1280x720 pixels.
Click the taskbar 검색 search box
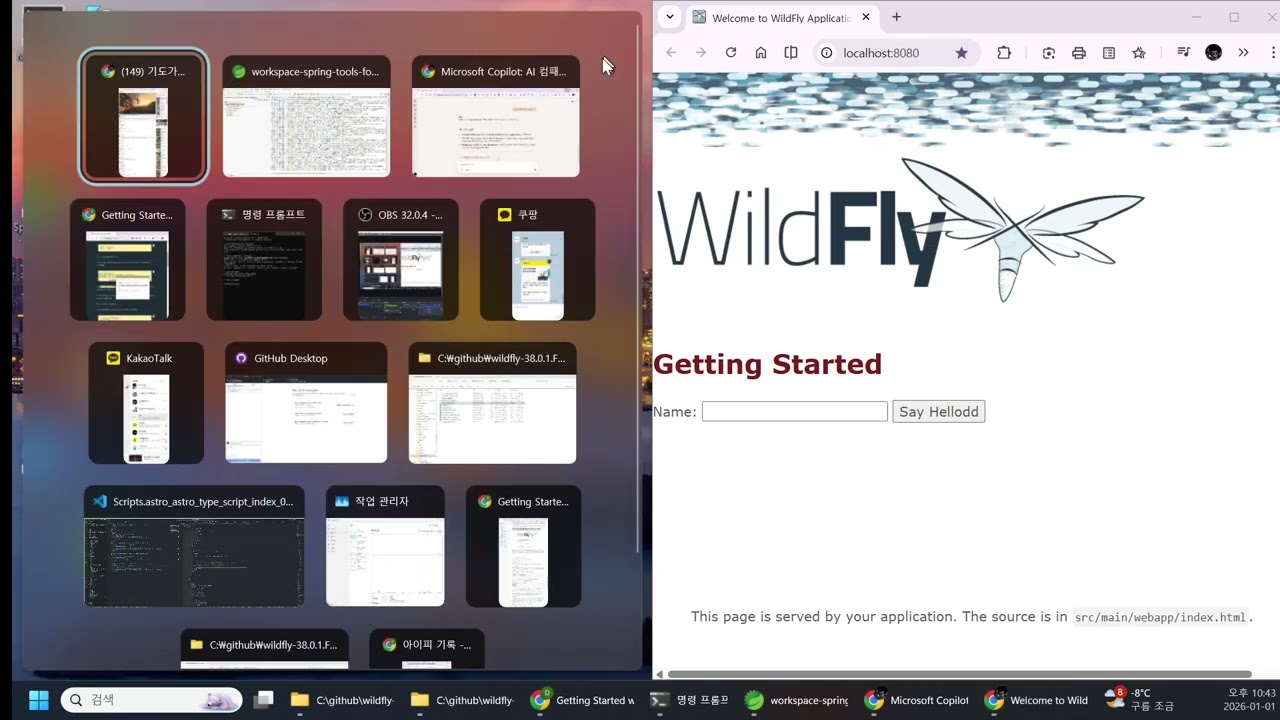point(151,700)
